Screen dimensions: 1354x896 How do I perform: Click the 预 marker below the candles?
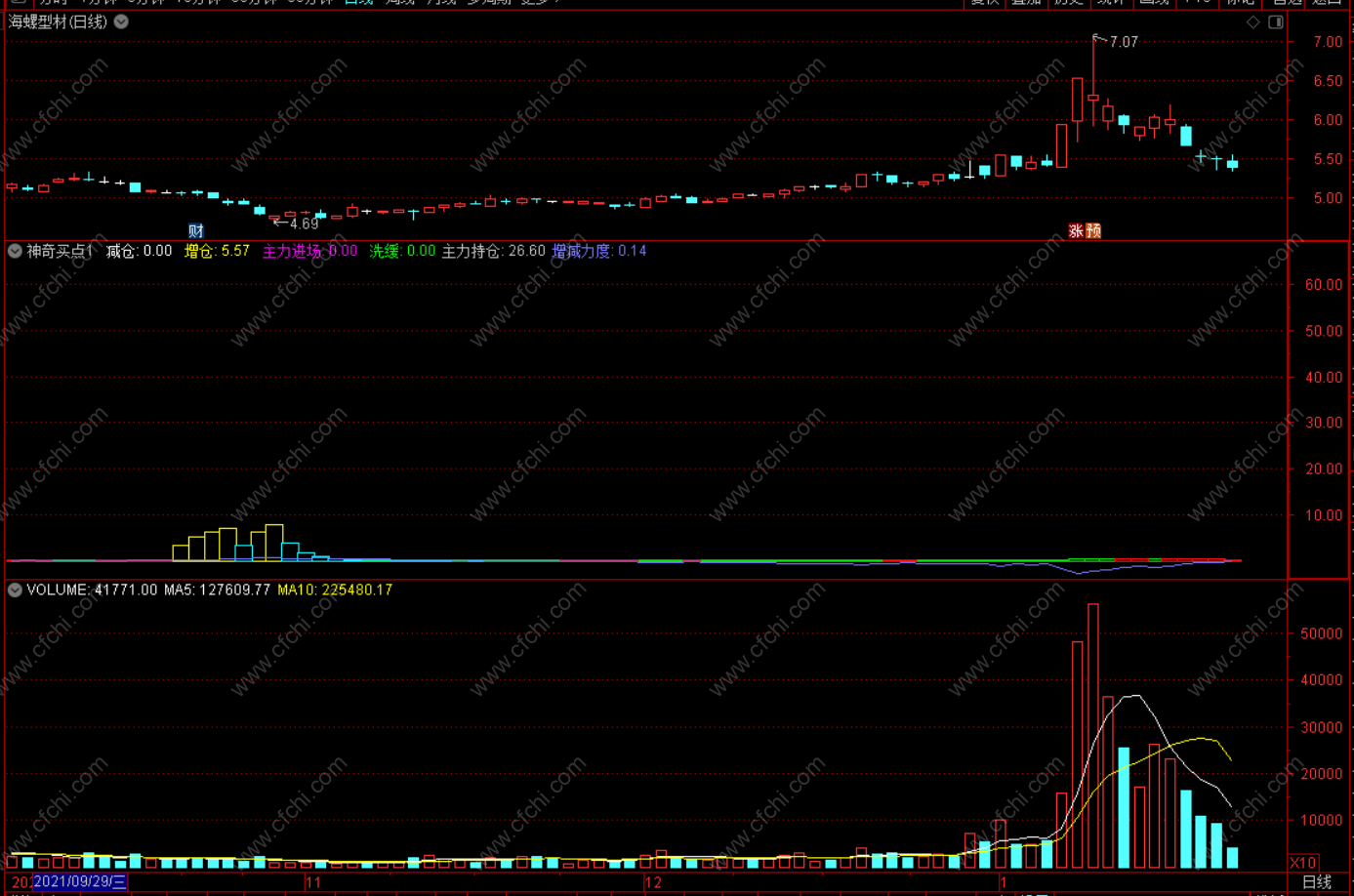1093,231
